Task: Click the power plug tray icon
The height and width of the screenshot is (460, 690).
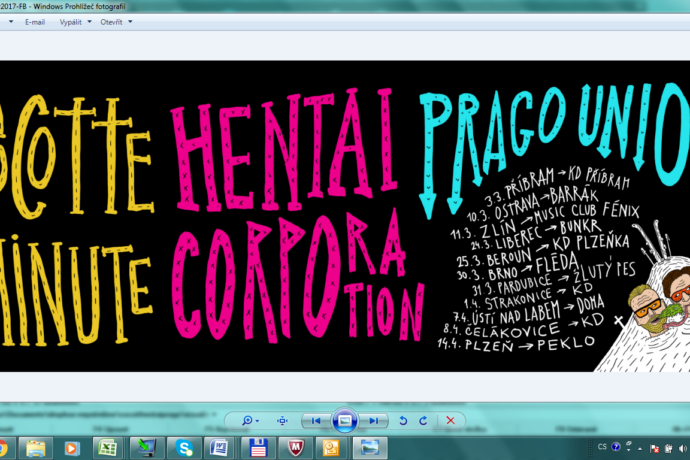Action: [x=669, y=449]
